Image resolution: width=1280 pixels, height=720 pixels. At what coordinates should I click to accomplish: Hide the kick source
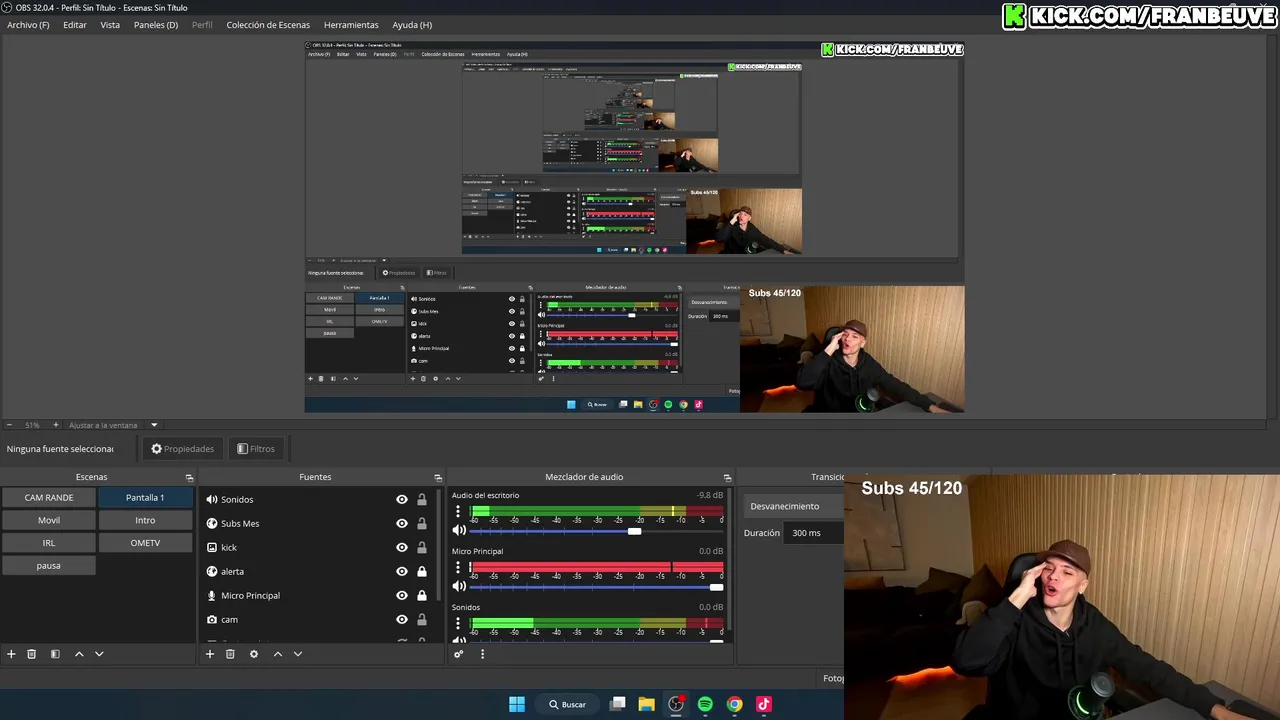(402, 548)
